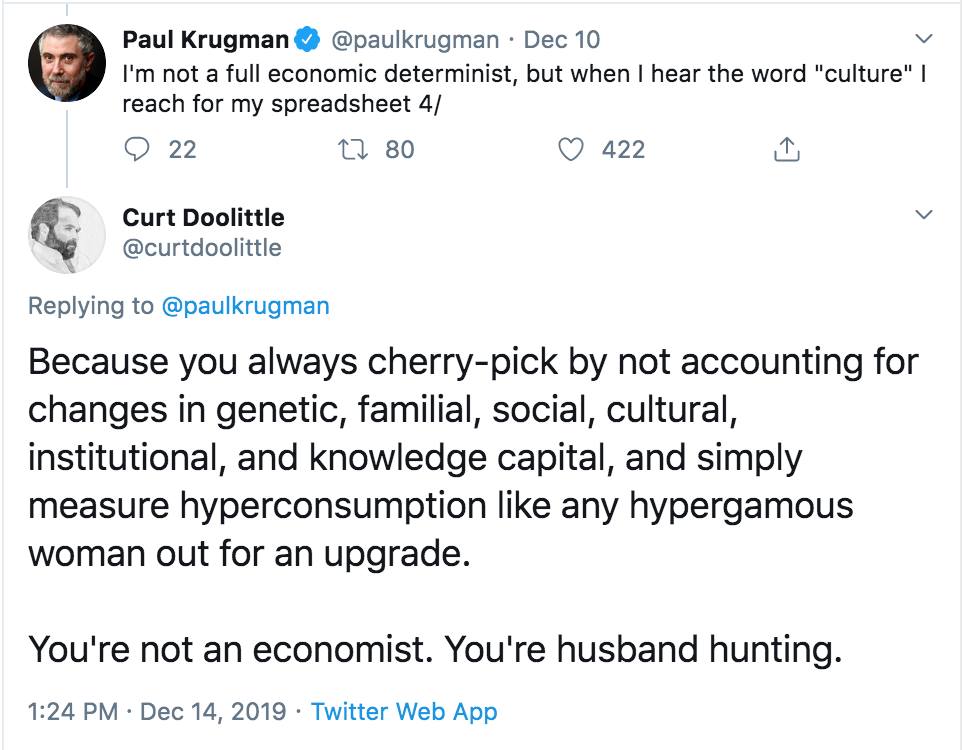Expand the menu chevron on Doolittle's tweet
The image size is (964, 750).
[x=924, y=215]
